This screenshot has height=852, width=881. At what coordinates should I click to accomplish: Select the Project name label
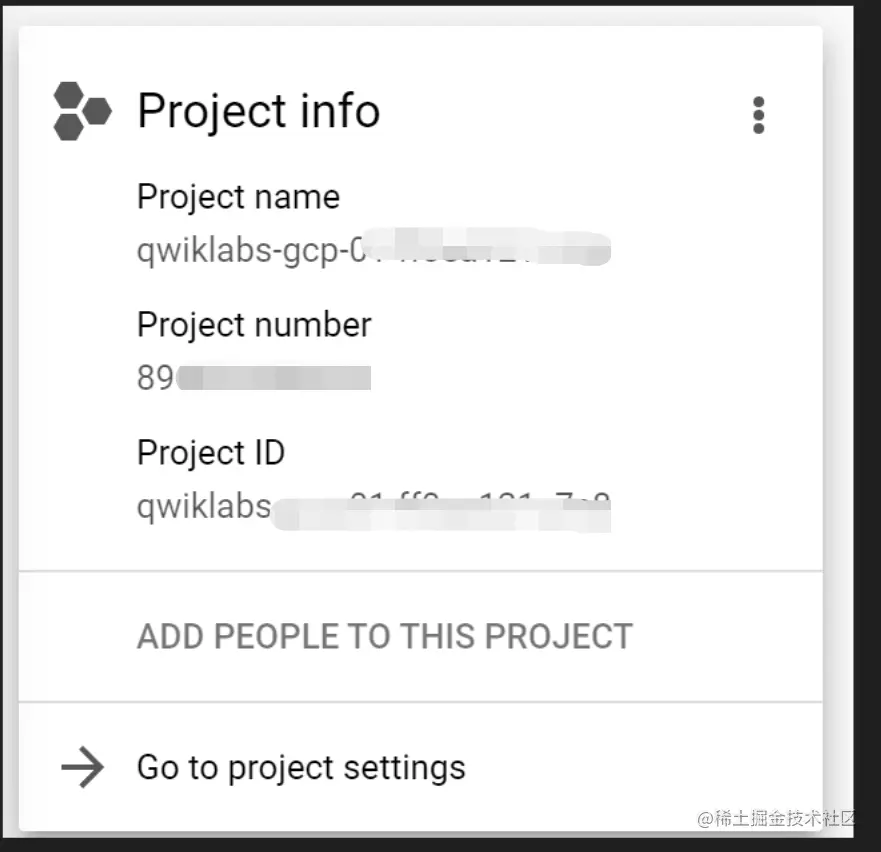[238, 197]
